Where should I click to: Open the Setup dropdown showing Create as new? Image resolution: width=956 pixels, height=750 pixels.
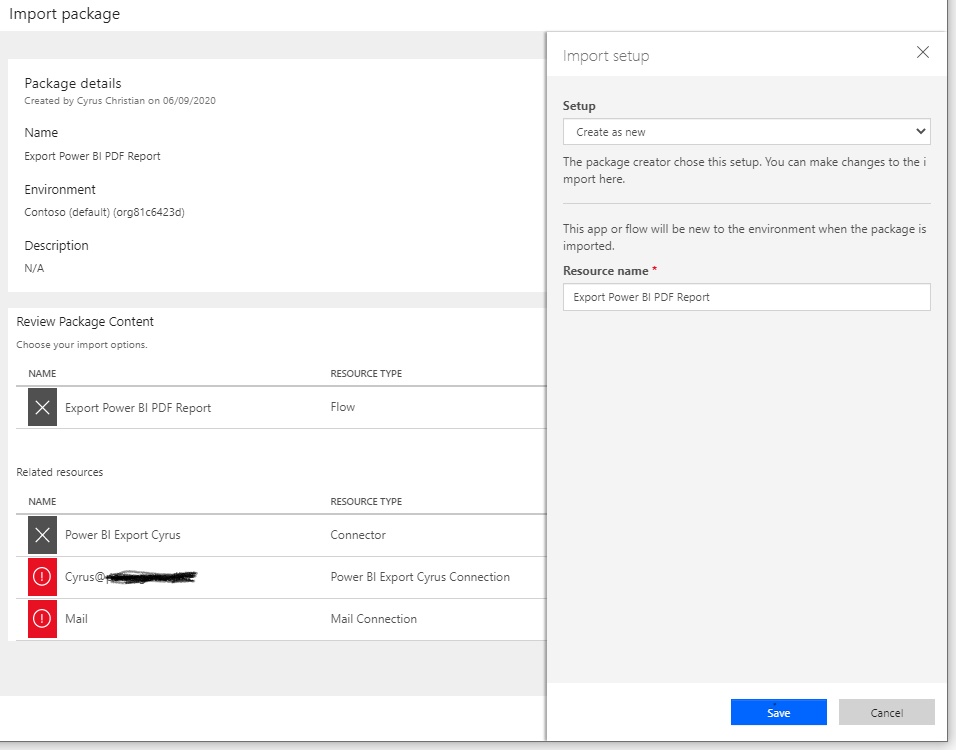tap(746, 132)
